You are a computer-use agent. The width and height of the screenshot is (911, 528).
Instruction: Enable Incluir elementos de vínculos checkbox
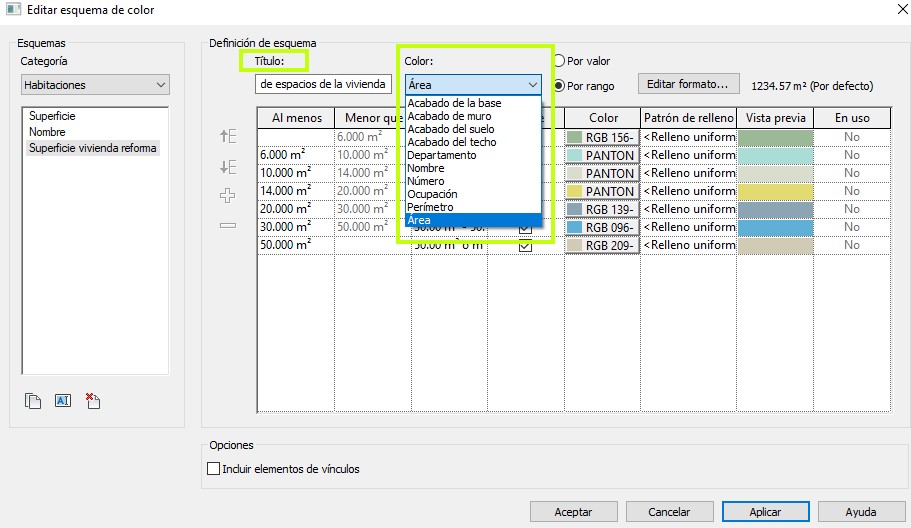[213, 469]
